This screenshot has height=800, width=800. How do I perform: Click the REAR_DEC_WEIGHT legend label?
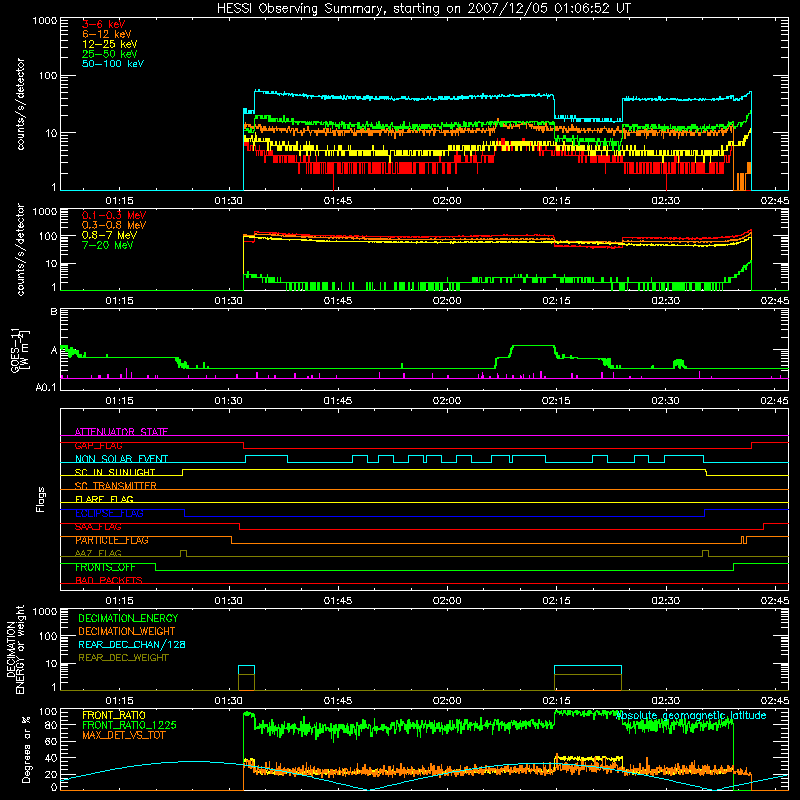coord(123,658)
